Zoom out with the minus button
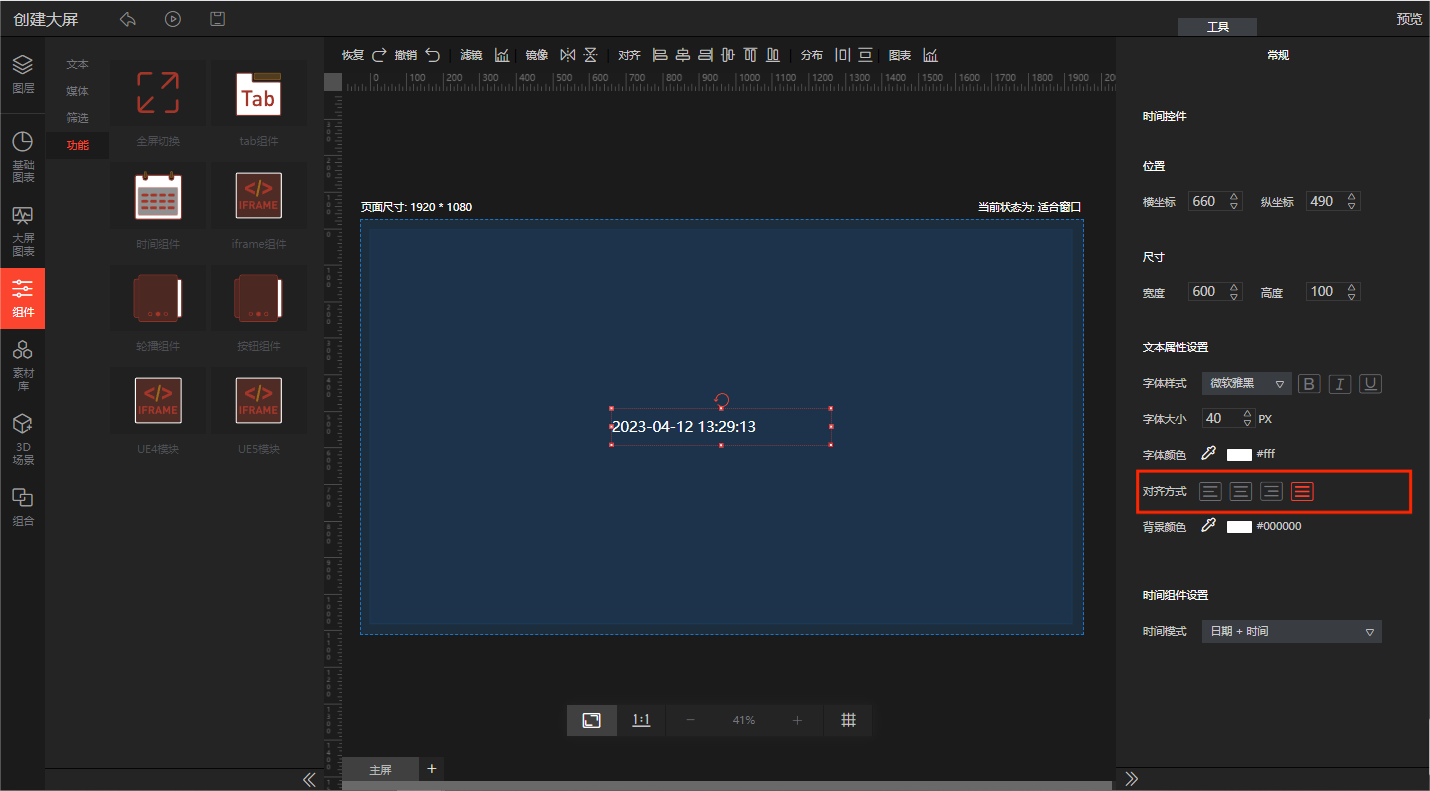The width and height of the screenshot is (1430, 791). coord(690,720)
